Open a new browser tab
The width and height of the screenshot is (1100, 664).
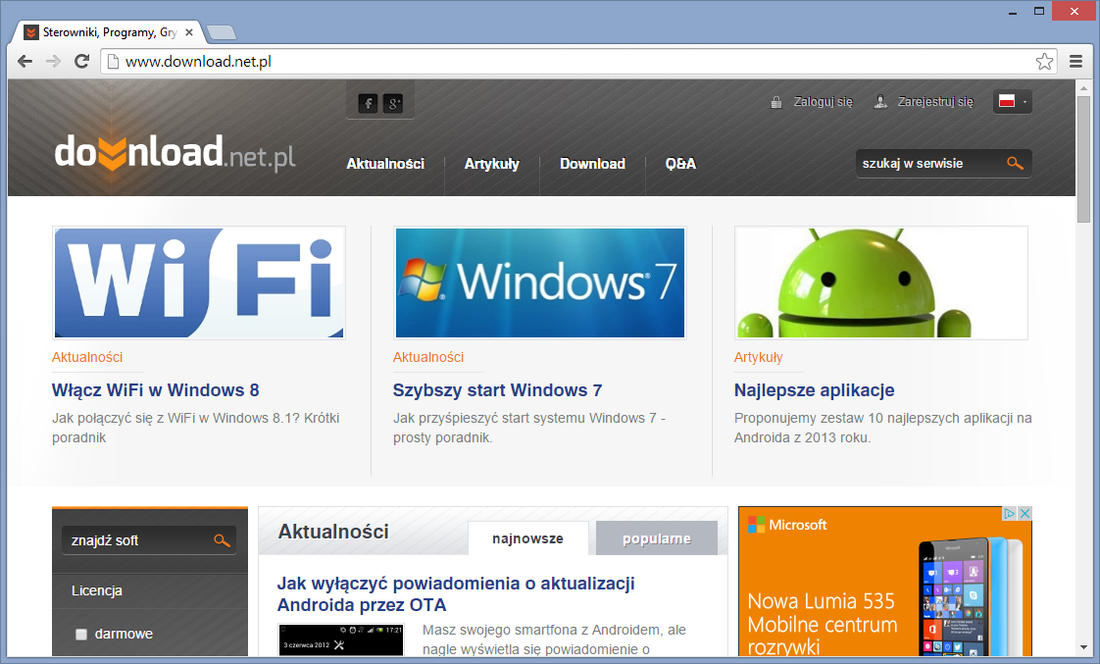(222, 32)
